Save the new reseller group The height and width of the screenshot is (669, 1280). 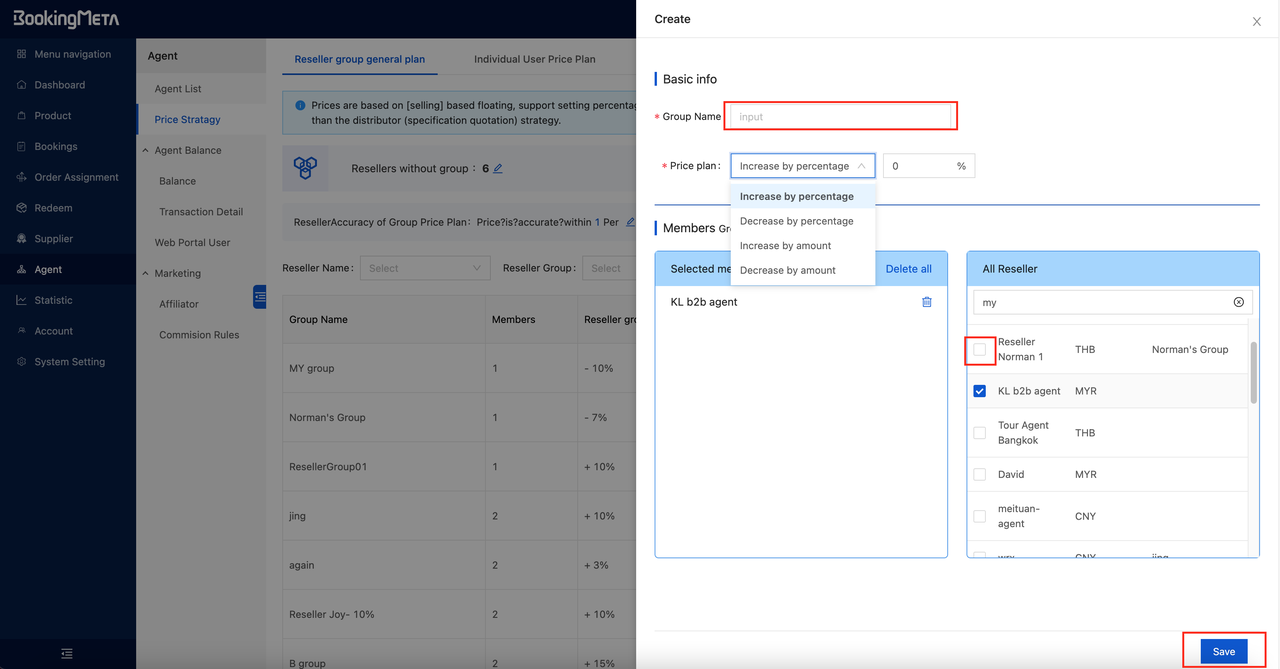click(1223, 651)
